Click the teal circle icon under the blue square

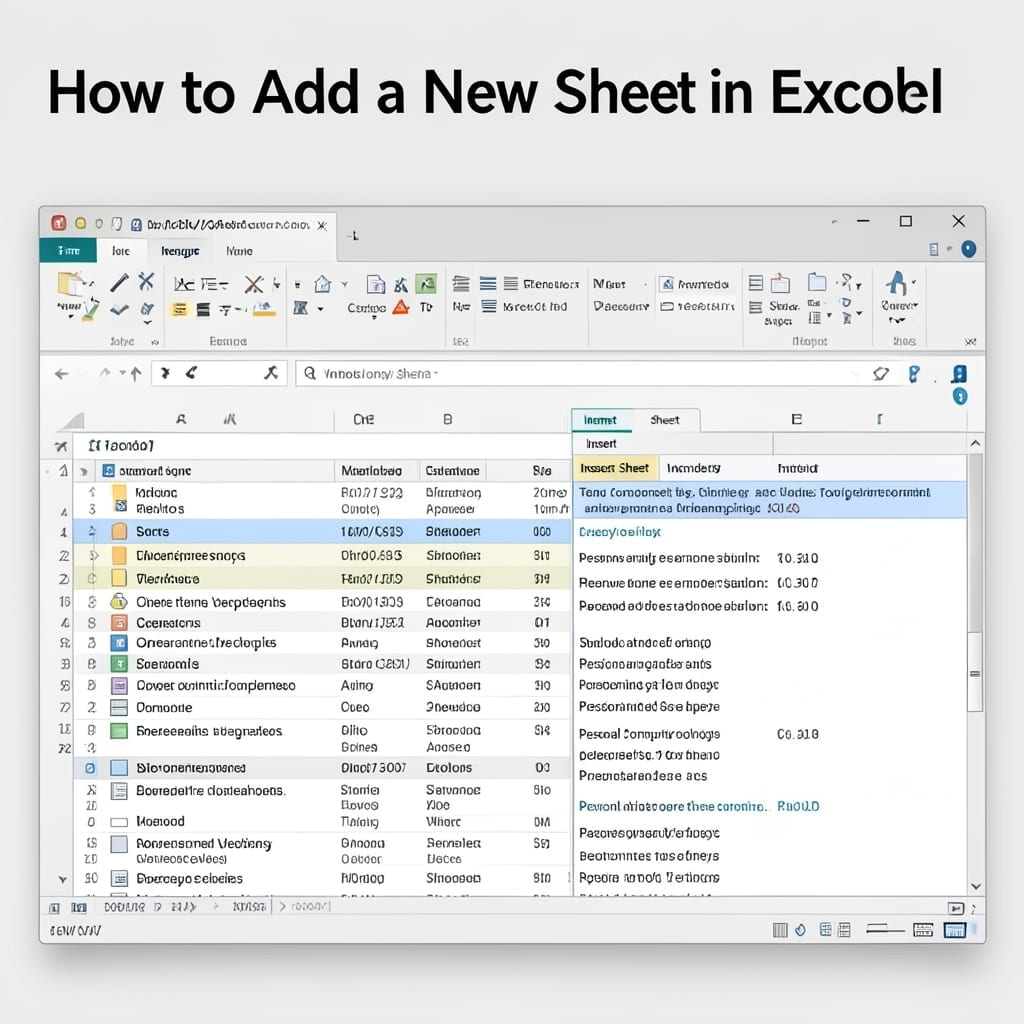click(x=959, y=396)
